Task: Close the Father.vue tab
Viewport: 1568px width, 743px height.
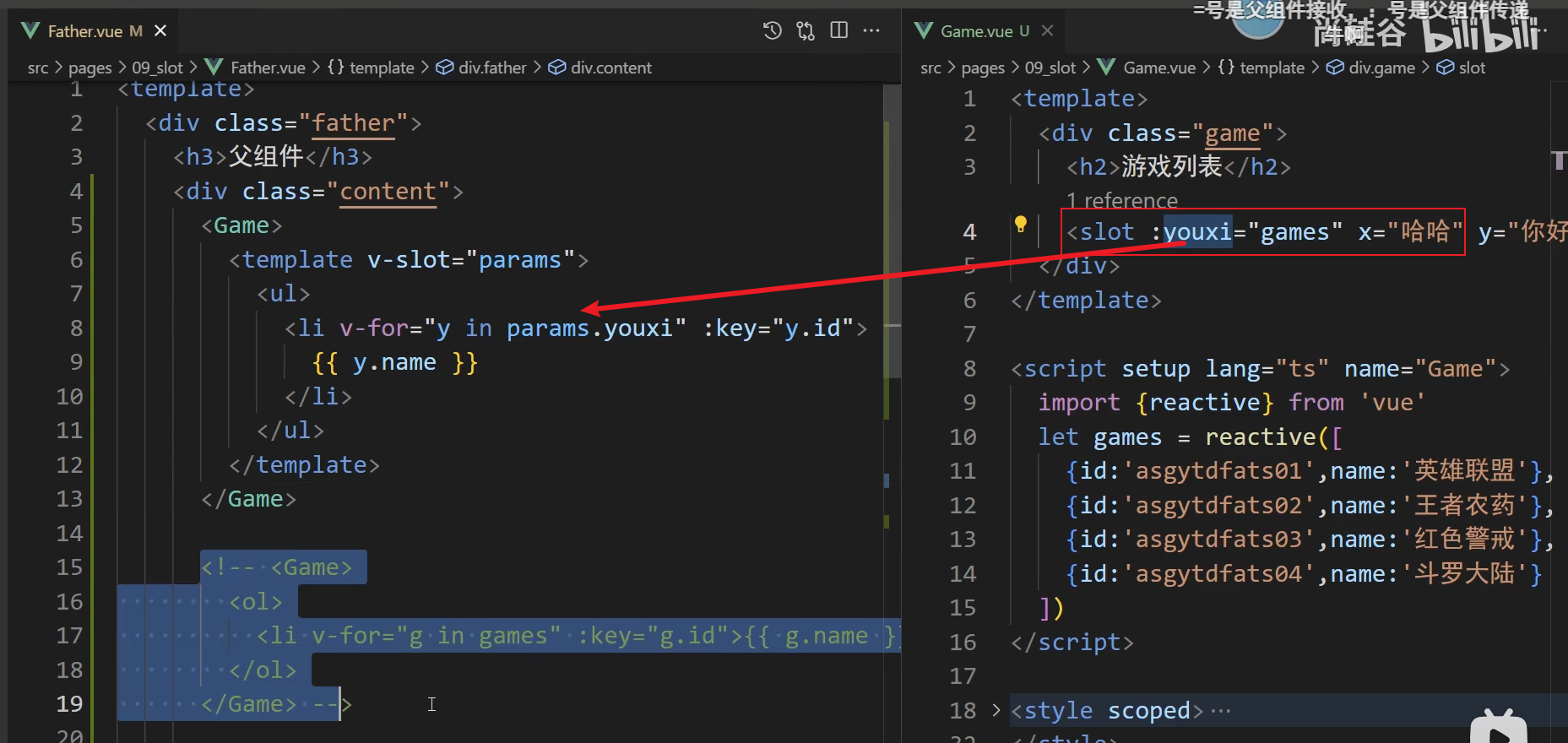Action: click(x=160, y=31)
